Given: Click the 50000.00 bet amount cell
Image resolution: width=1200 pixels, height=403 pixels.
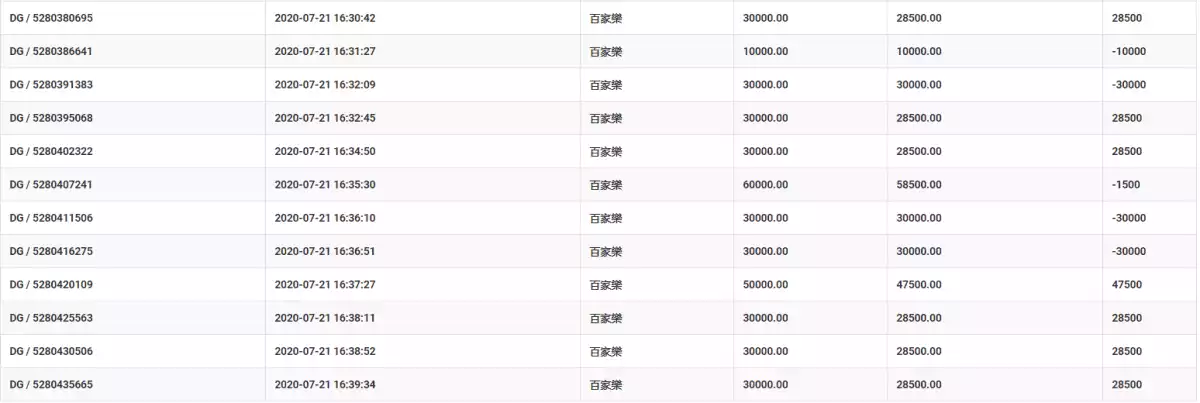Looking at the screenshot, I should coord(765,285).
